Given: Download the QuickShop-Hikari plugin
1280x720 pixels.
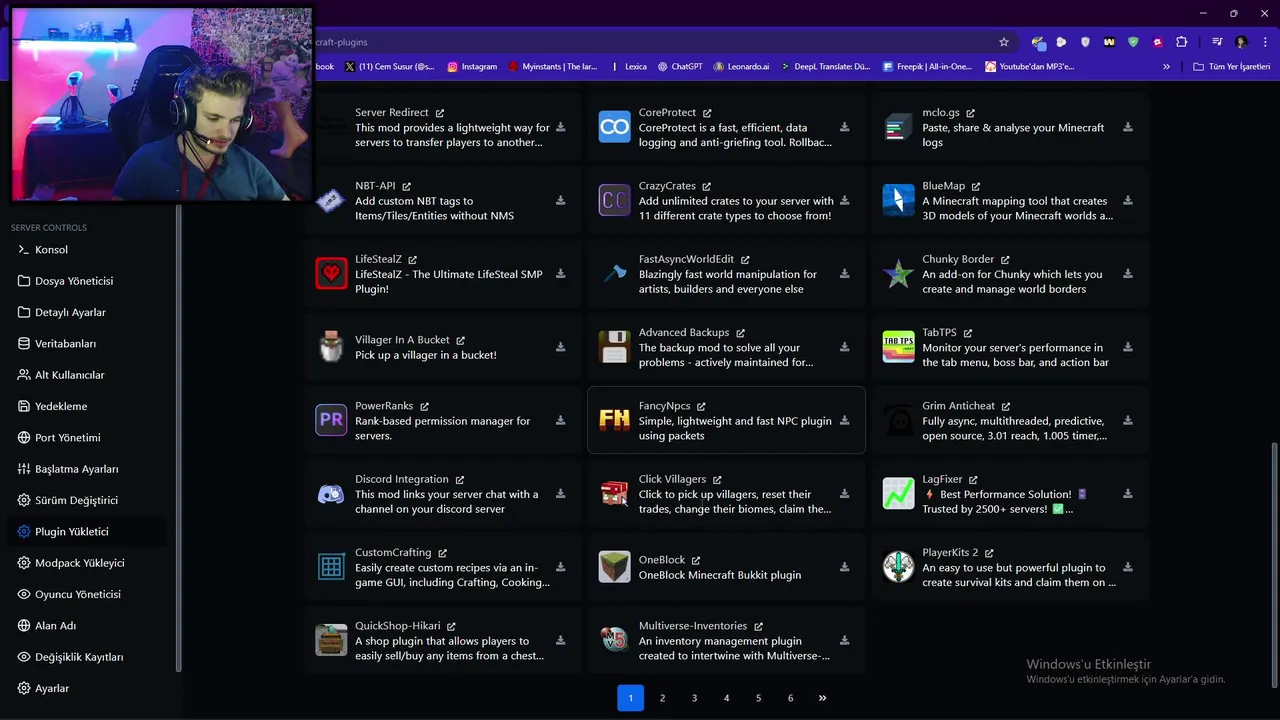Looking at the screenshot, I should (561, 640).
